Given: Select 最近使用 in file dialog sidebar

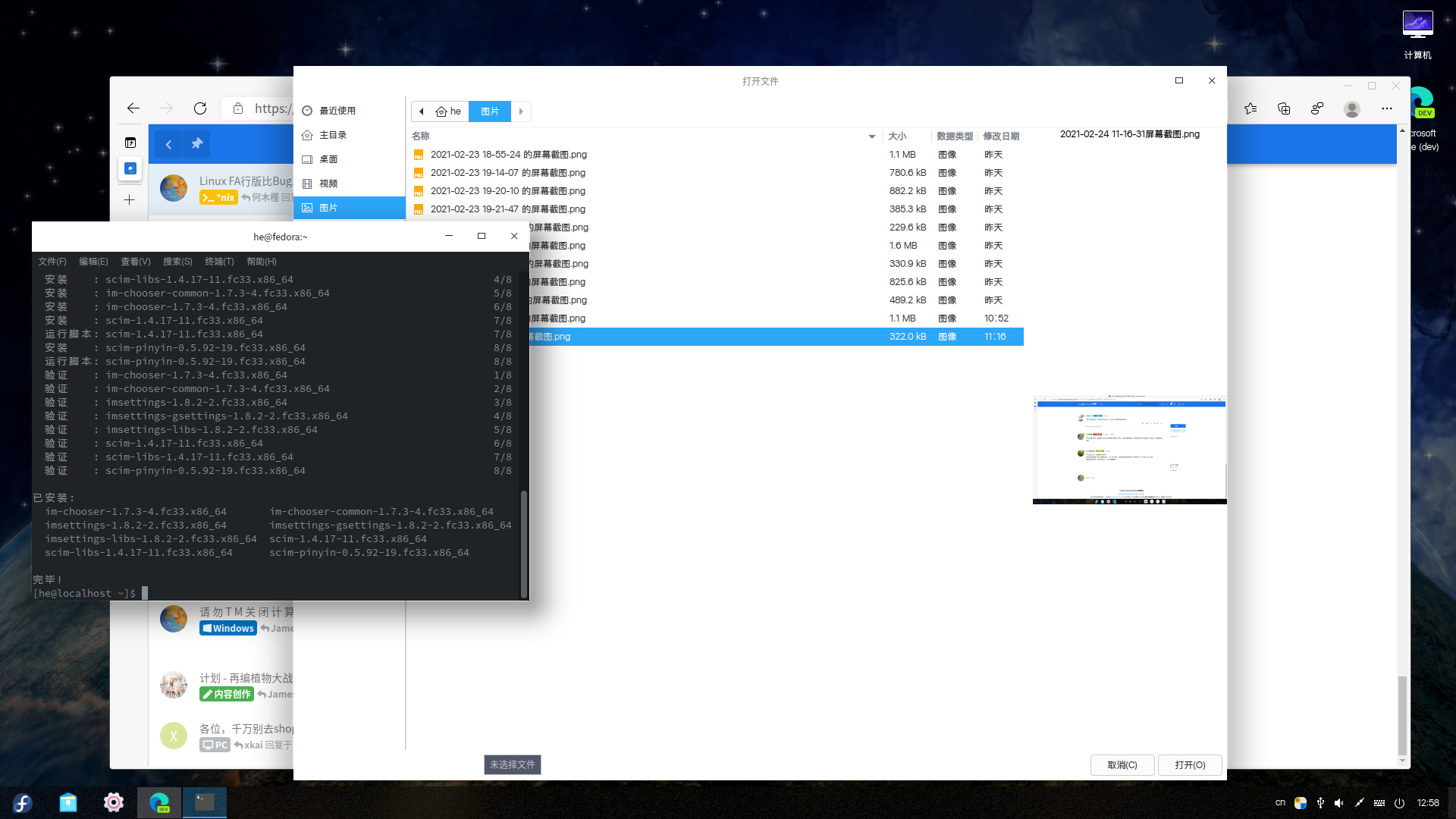Looking at the screenshot, I should pyautogui.click(x=337, y=111).
